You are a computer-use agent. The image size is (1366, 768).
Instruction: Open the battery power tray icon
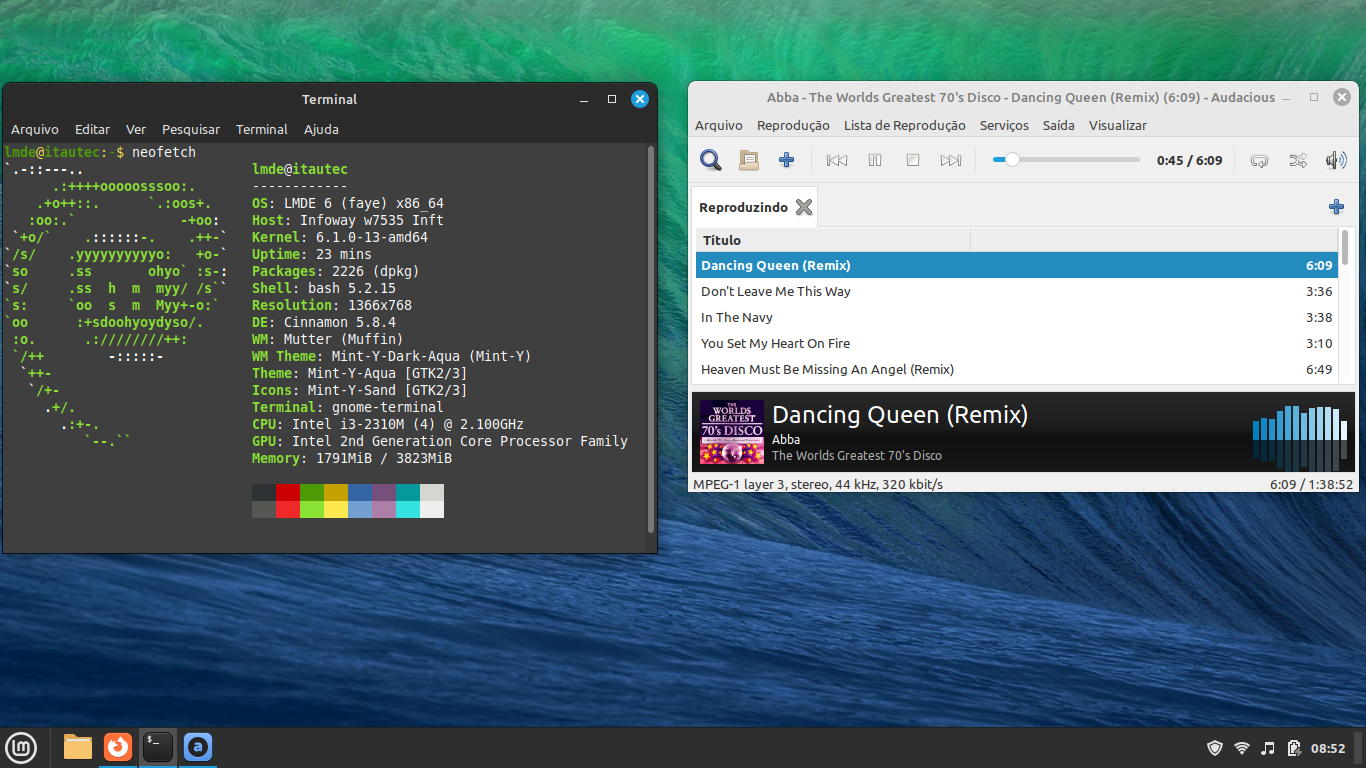pos(1294,748)
